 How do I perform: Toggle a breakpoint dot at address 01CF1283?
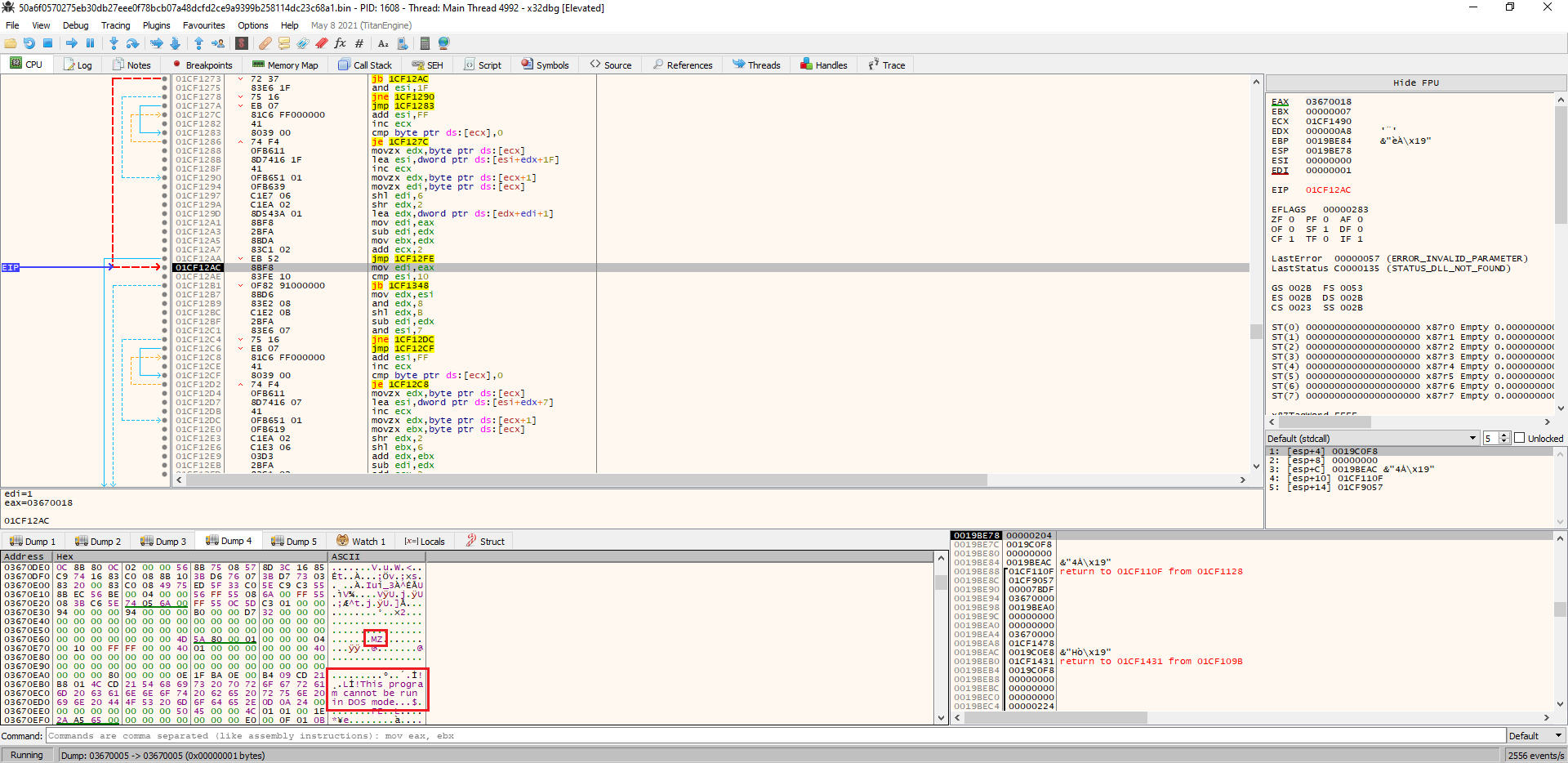[x=166, y=132]
